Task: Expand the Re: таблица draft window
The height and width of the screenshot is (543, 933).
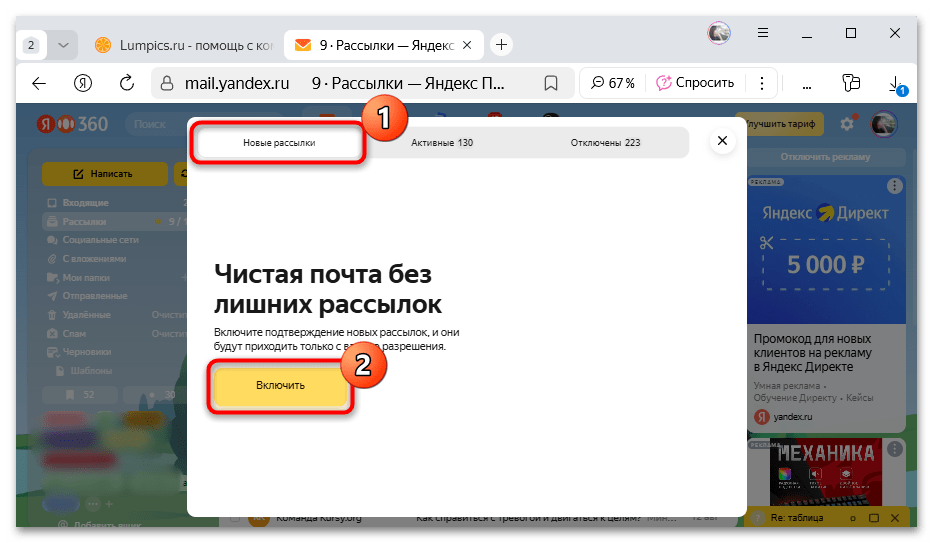Action: (x=873, y=518)
